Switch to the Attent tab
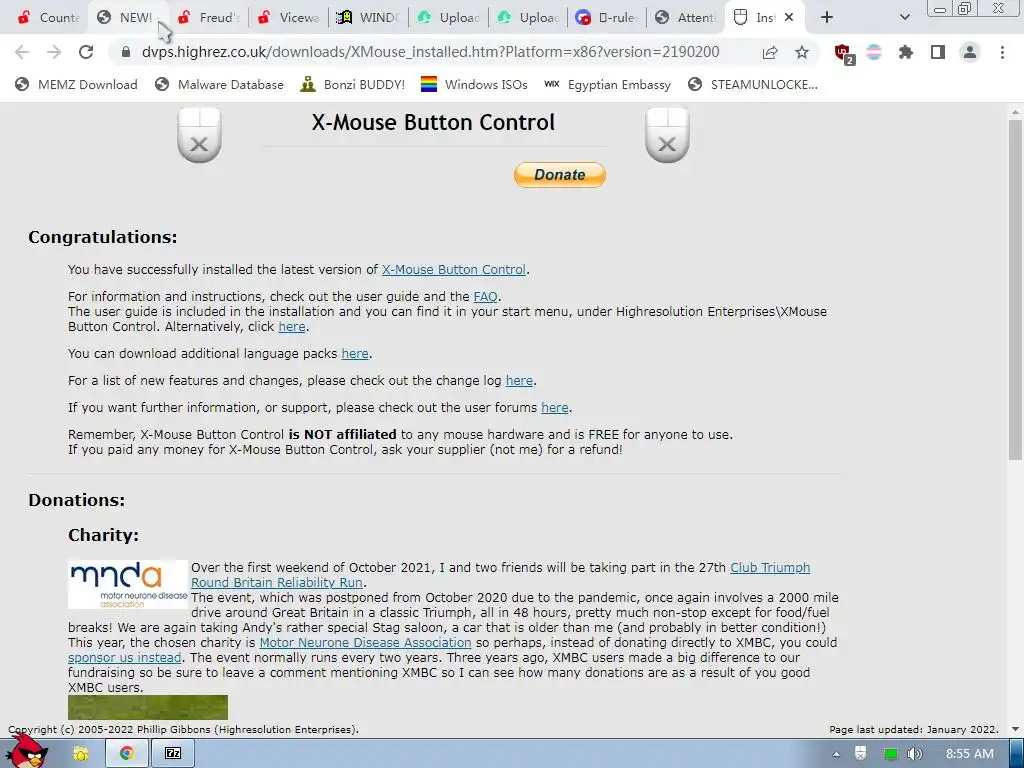The height and width of the screenshot is (768, 1024). pyautogui.click(x=686, y=18)
